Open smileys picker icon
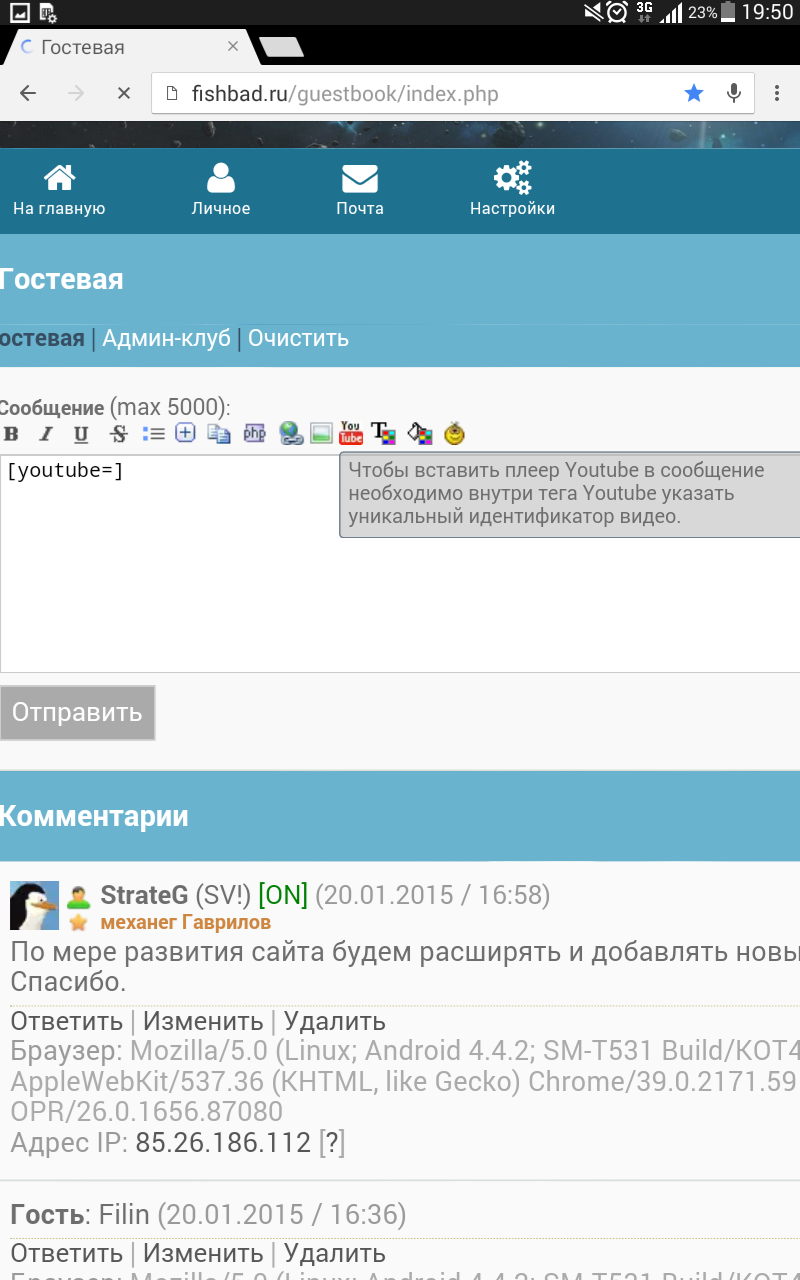The height and width of the screenshot is (1280, 800). point(455,433)
